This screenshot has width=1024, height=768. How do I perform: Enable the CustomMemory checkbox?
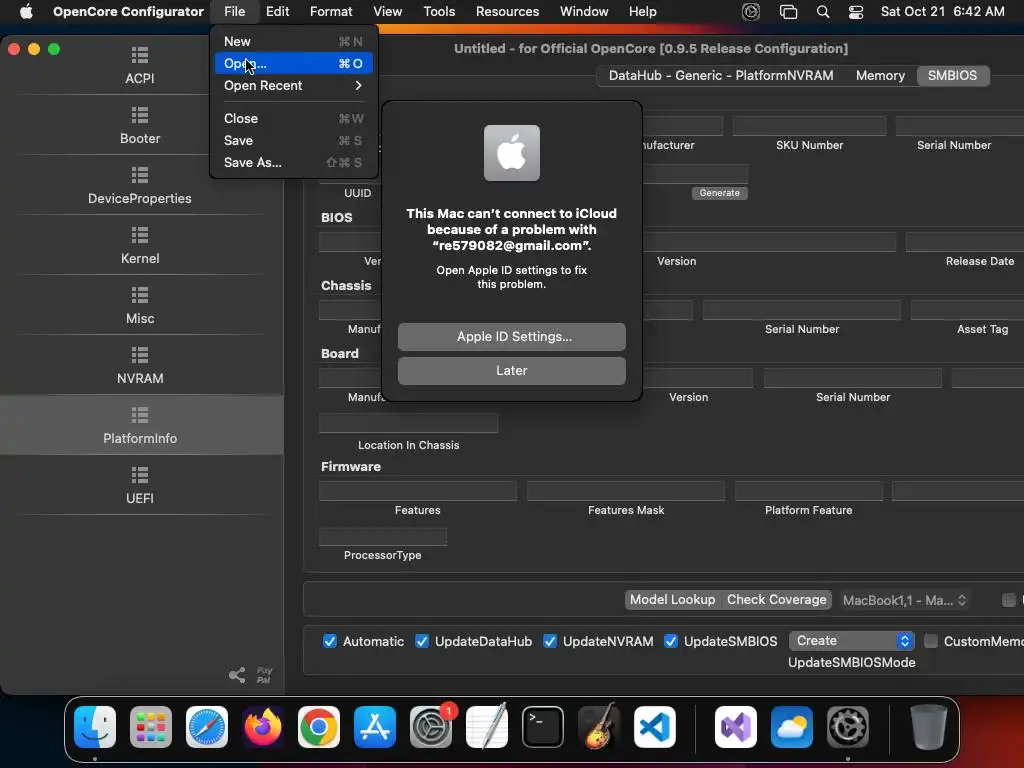click(x=931, y=641)
